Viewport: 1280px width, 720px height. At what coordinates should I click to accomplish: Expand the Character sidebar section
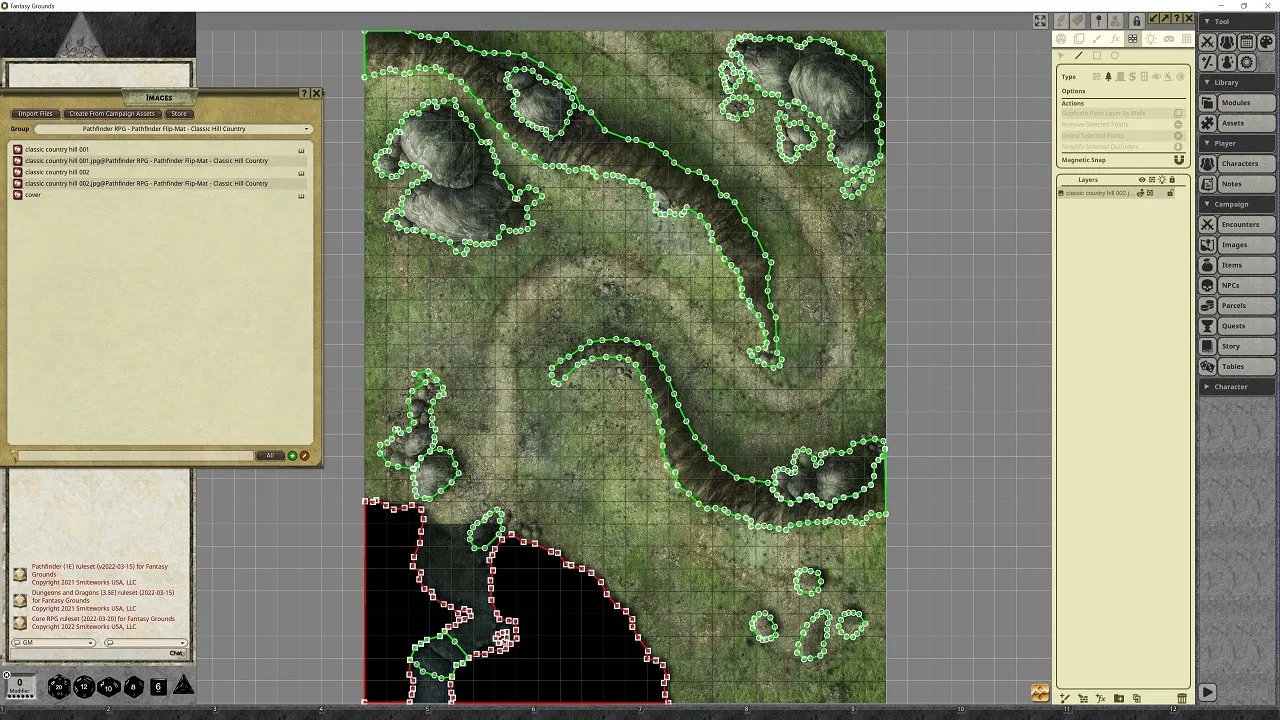tap(1239, 386)
